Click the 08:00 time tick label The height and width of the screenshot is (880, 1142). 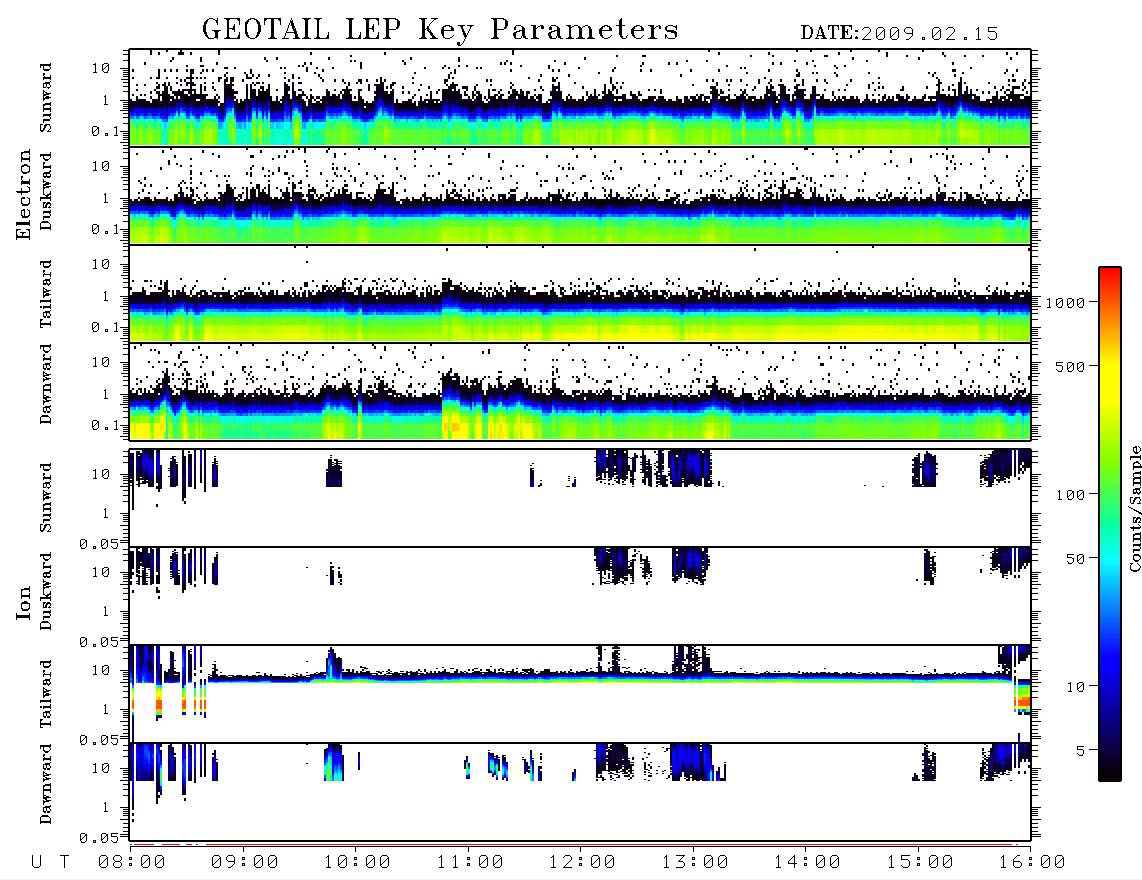(132, 862)
